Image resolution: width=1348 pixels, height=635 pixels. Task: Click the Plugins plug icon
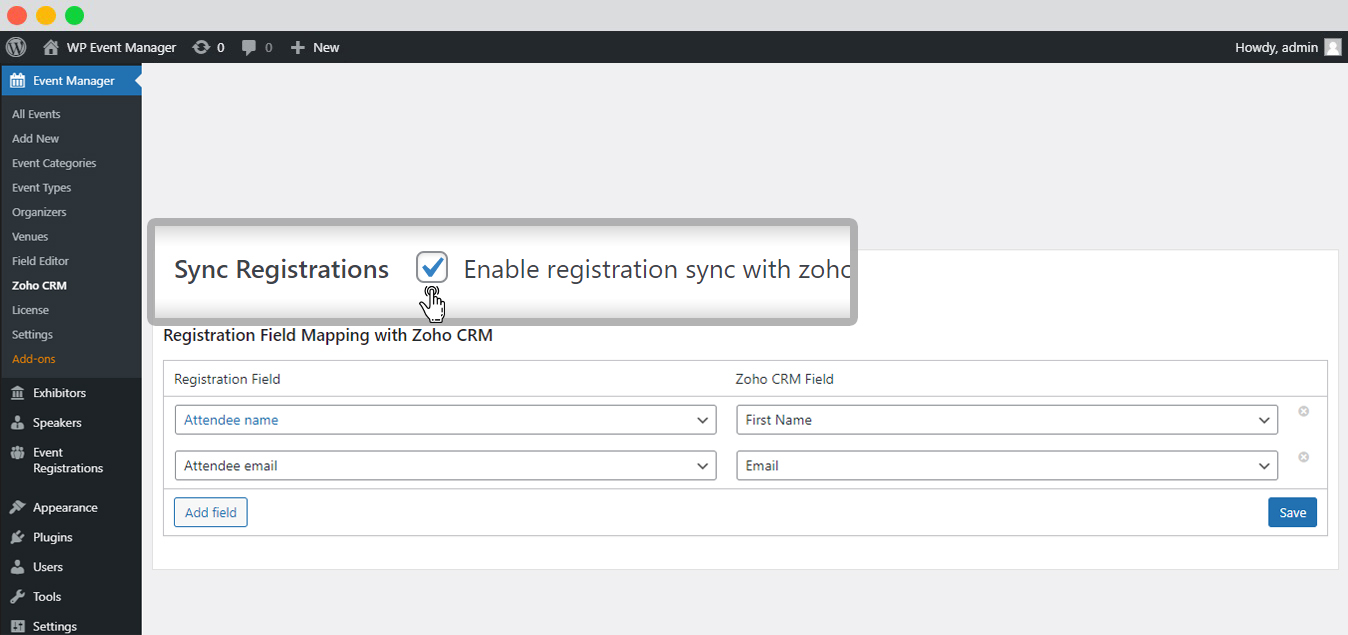[x=18, y=537]
